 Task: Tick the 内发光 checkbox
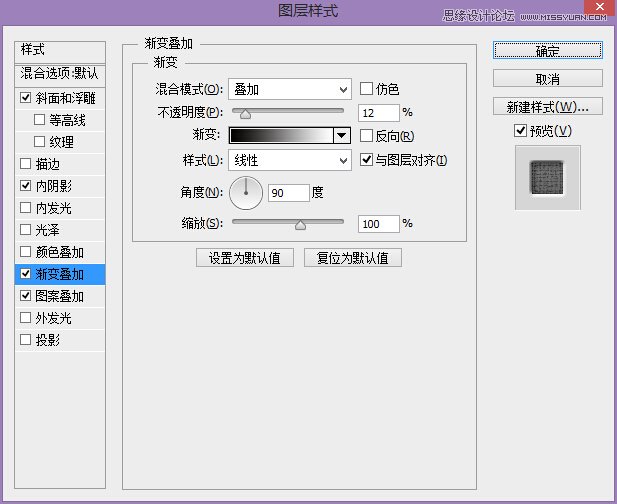(x=26, y=208)
